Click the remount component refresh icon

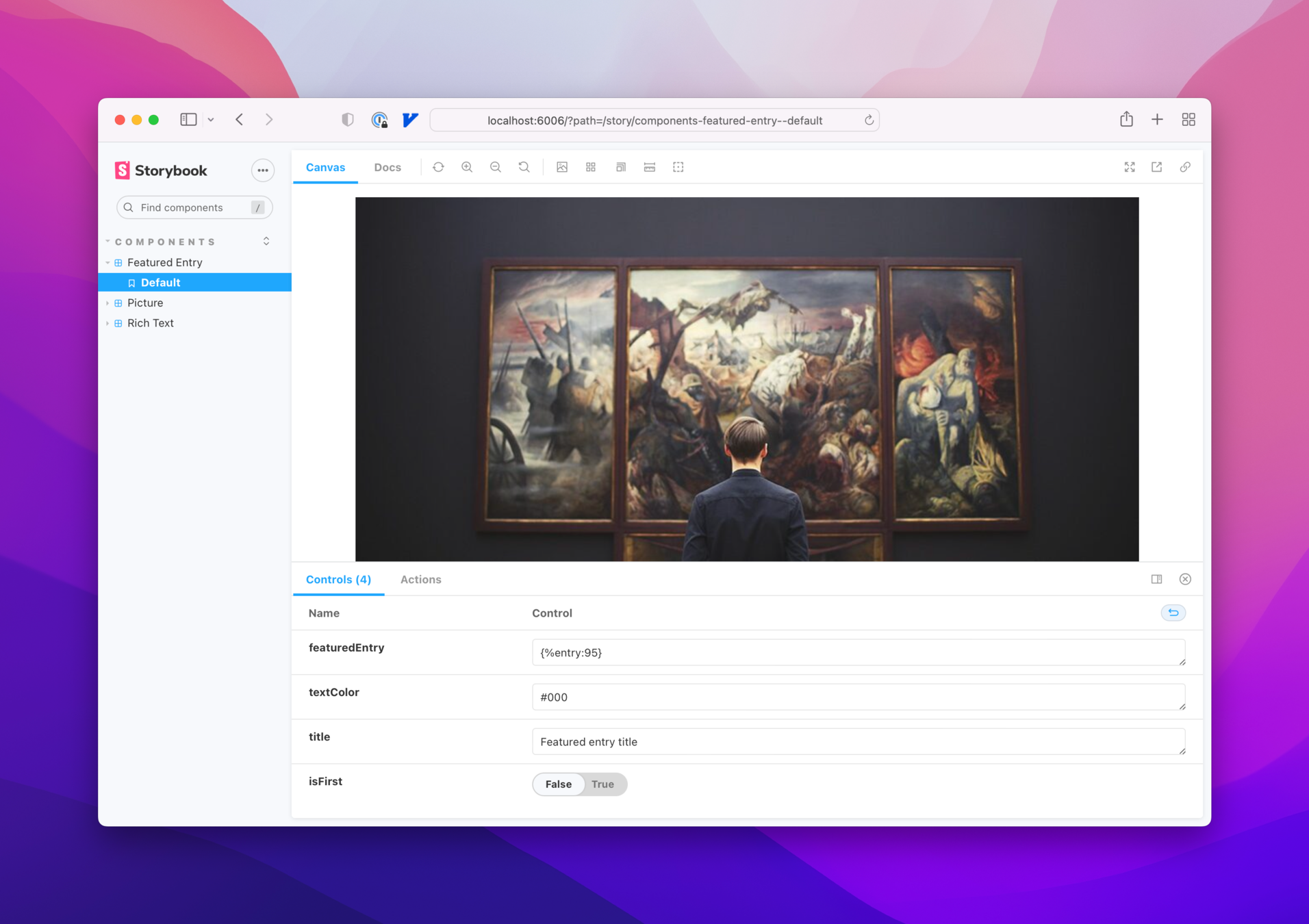pos(438,167)
